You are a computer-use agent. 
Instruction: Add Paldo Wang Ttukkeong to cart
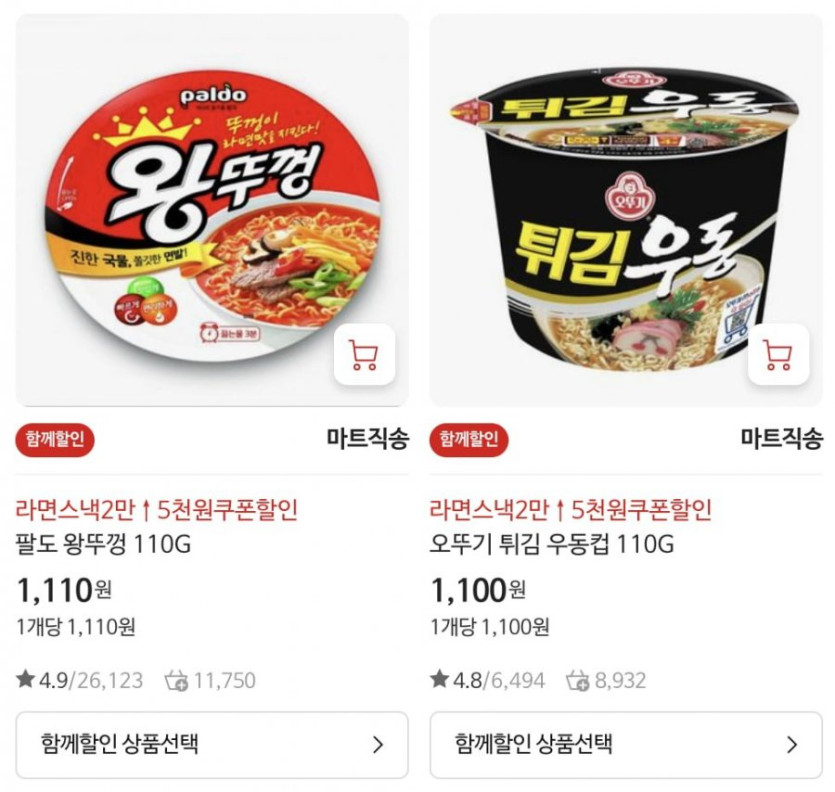(365, 354)
